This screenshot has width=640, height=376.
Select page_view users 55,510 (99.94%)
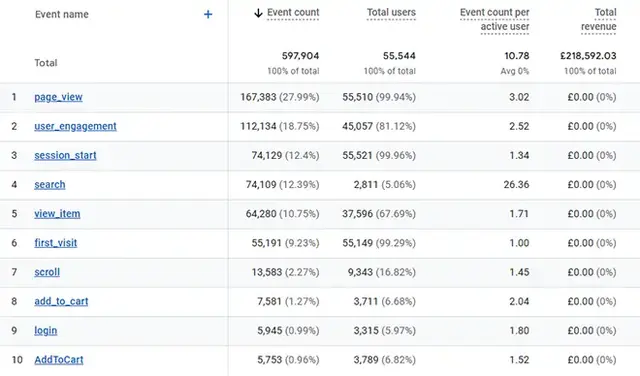(379, 97)
